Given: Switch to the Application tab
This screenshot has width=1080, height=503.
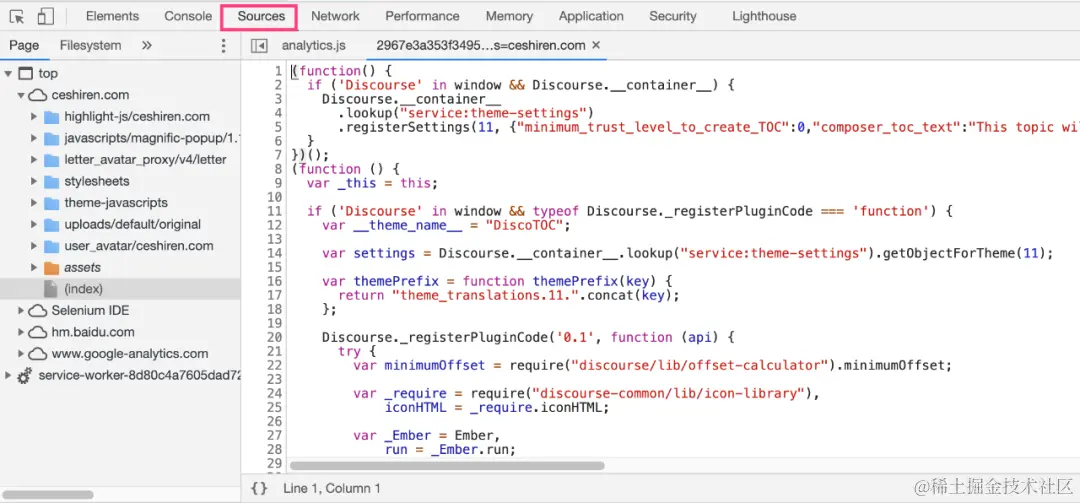Looking at the screenshot, I should (x=591, y=16).
